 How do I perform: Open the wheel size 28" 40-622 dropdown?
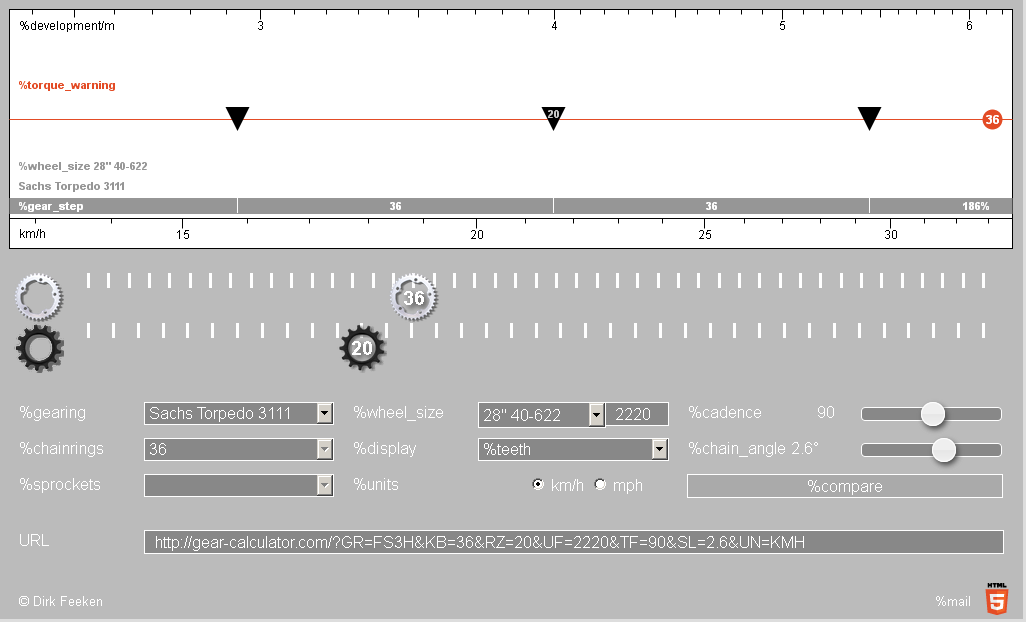[x=541, y=414]
